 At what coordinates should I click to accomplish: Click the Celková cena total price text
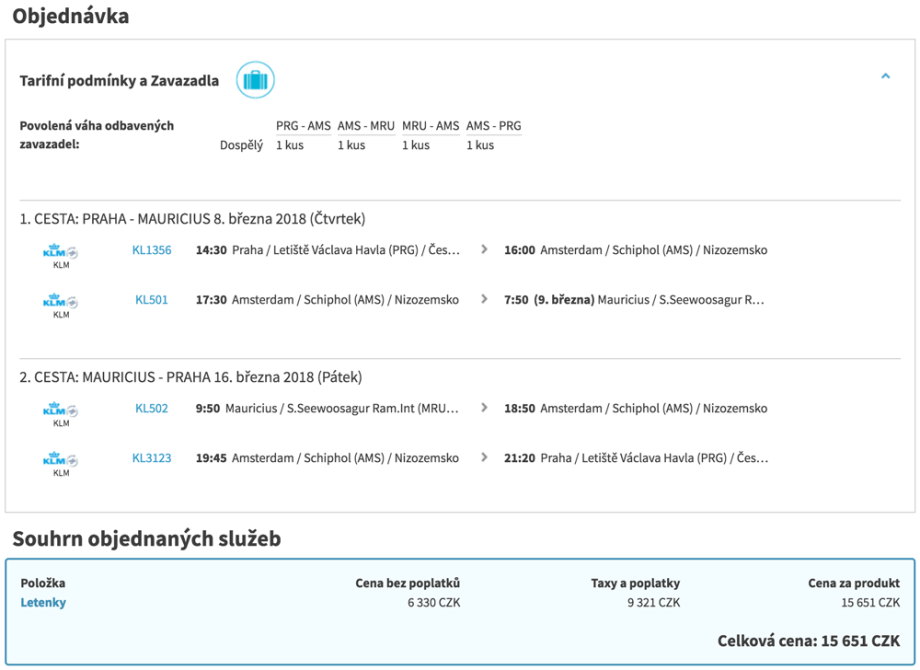click(808, 640)
